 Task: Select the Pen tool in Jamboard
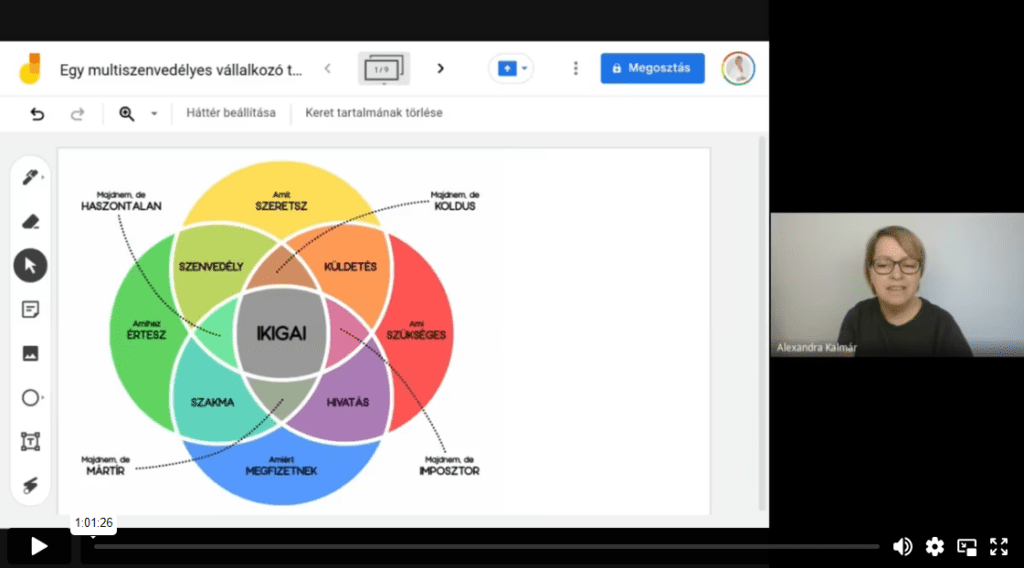pos(30,178)
